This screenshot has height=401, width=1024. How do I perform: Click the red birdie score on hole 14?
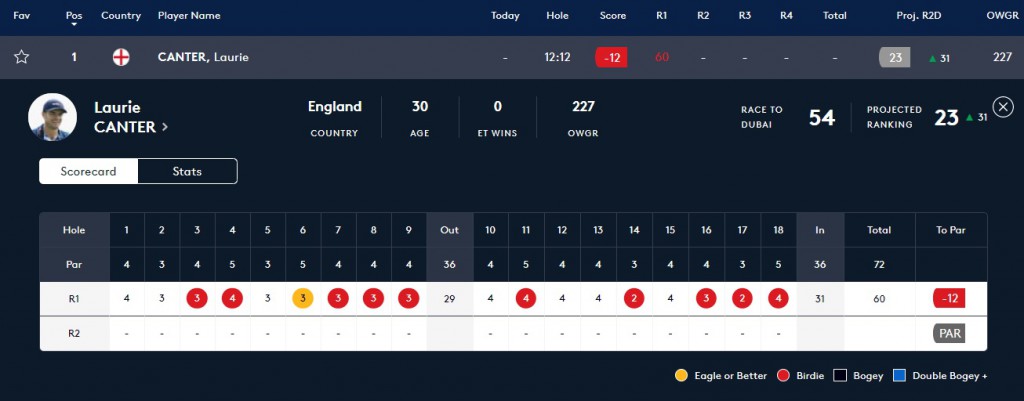point(633,298)
